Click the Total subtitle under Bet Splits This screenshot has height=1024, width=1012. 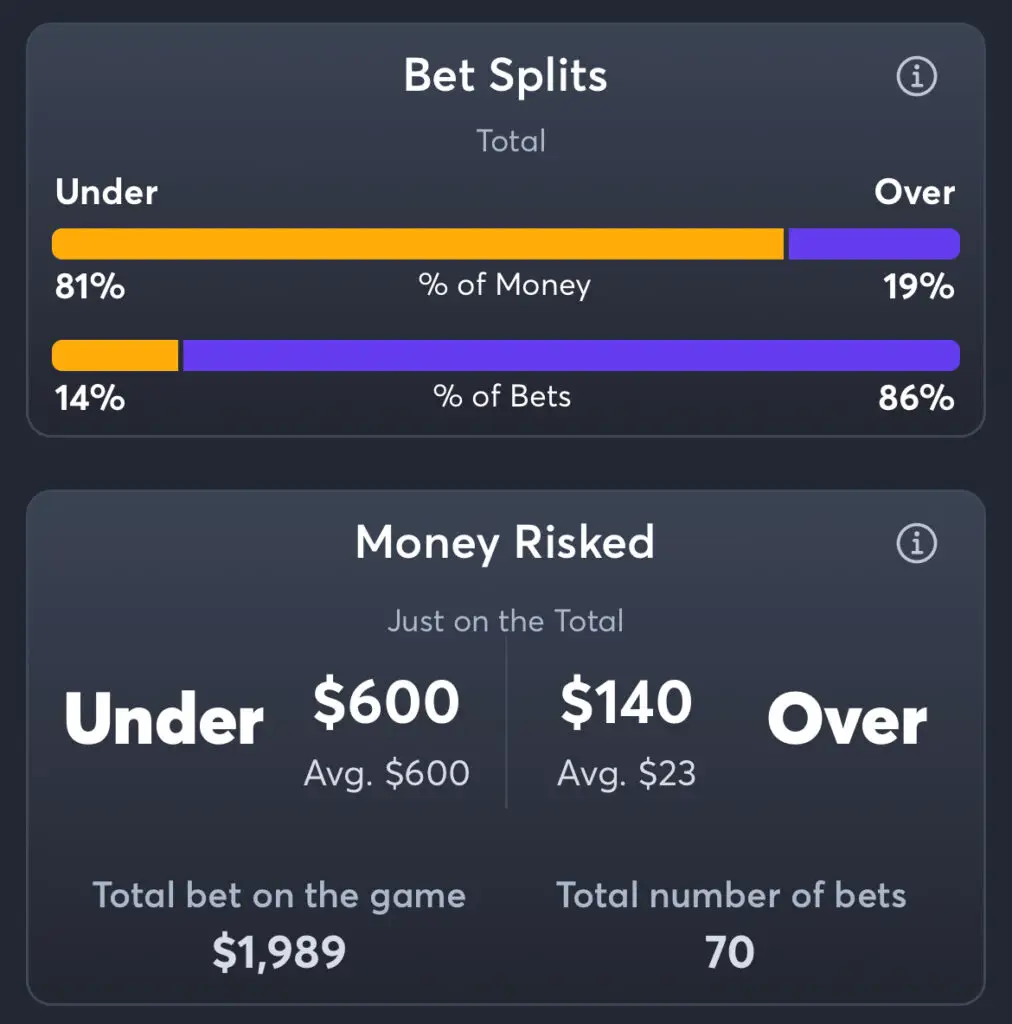511,141
